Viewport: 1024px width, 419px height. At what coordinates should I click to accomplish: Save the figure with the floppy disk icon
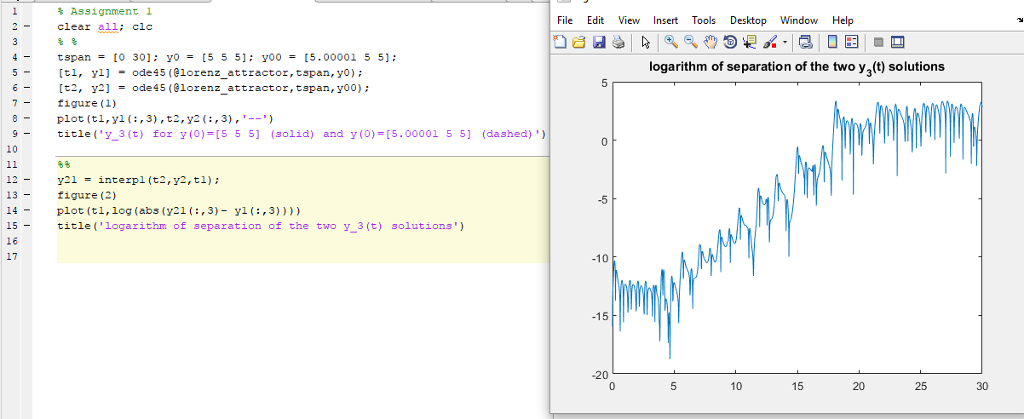[x=599, y=42]
